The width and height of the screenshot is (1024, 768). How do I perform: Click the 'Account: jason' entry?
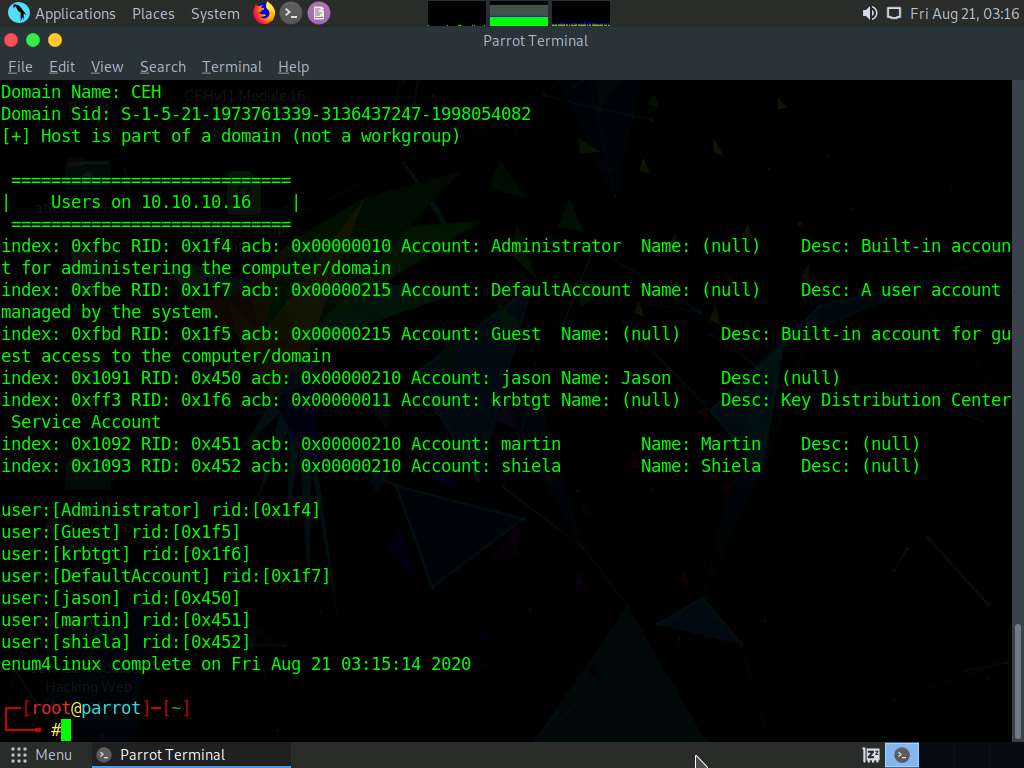pyautogui.click(x=481, y=378)
